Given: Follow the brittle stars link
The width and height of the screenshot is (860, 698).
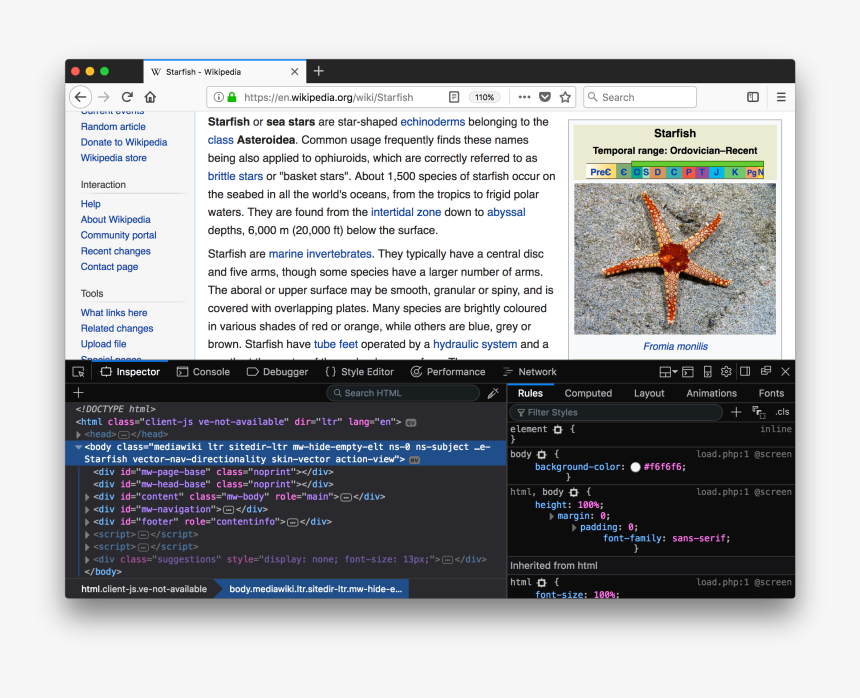Looking at the screenshot, I should coord(235,176).
